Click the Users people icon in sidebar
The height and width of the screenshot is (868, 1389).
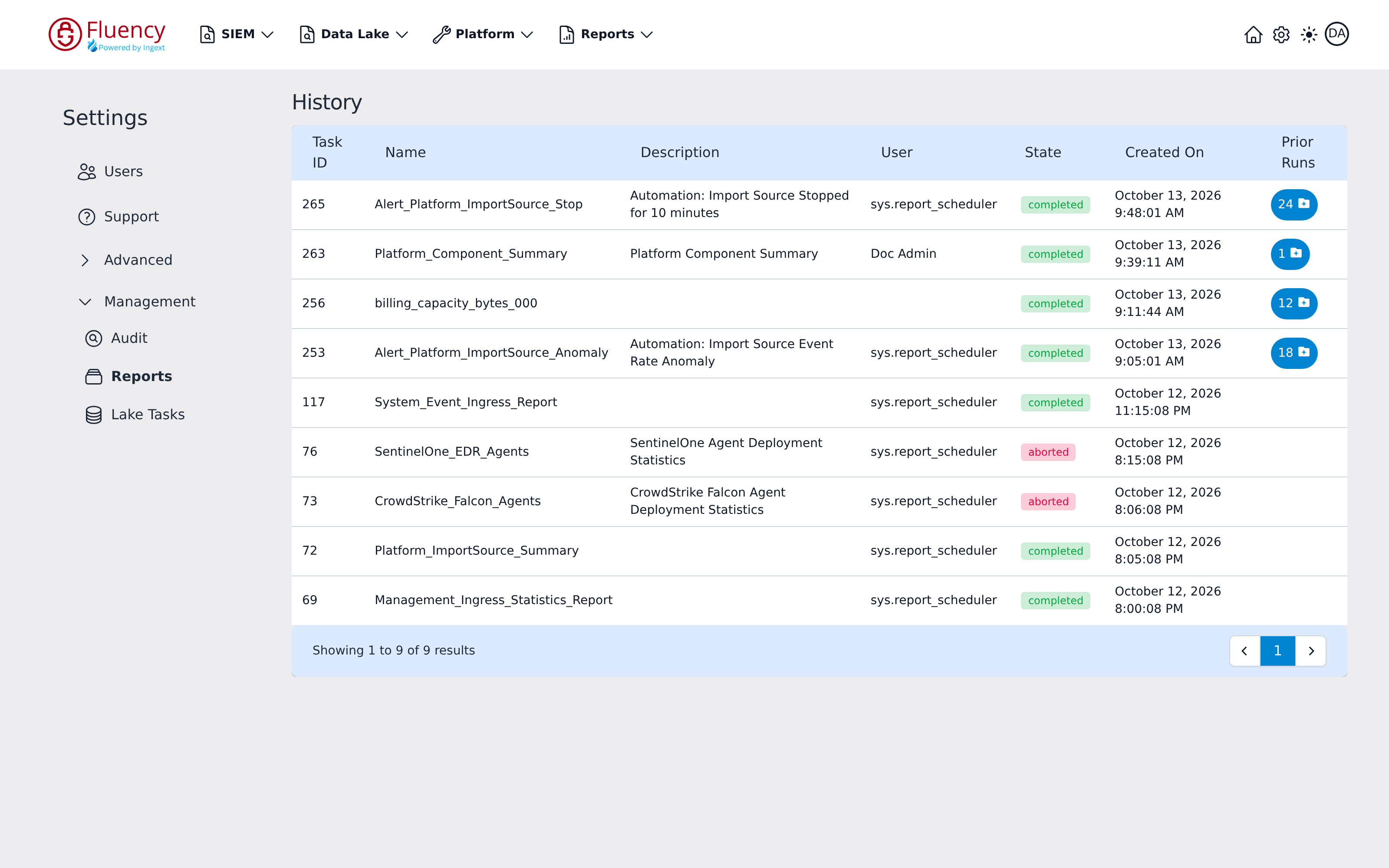pos(87,172)
